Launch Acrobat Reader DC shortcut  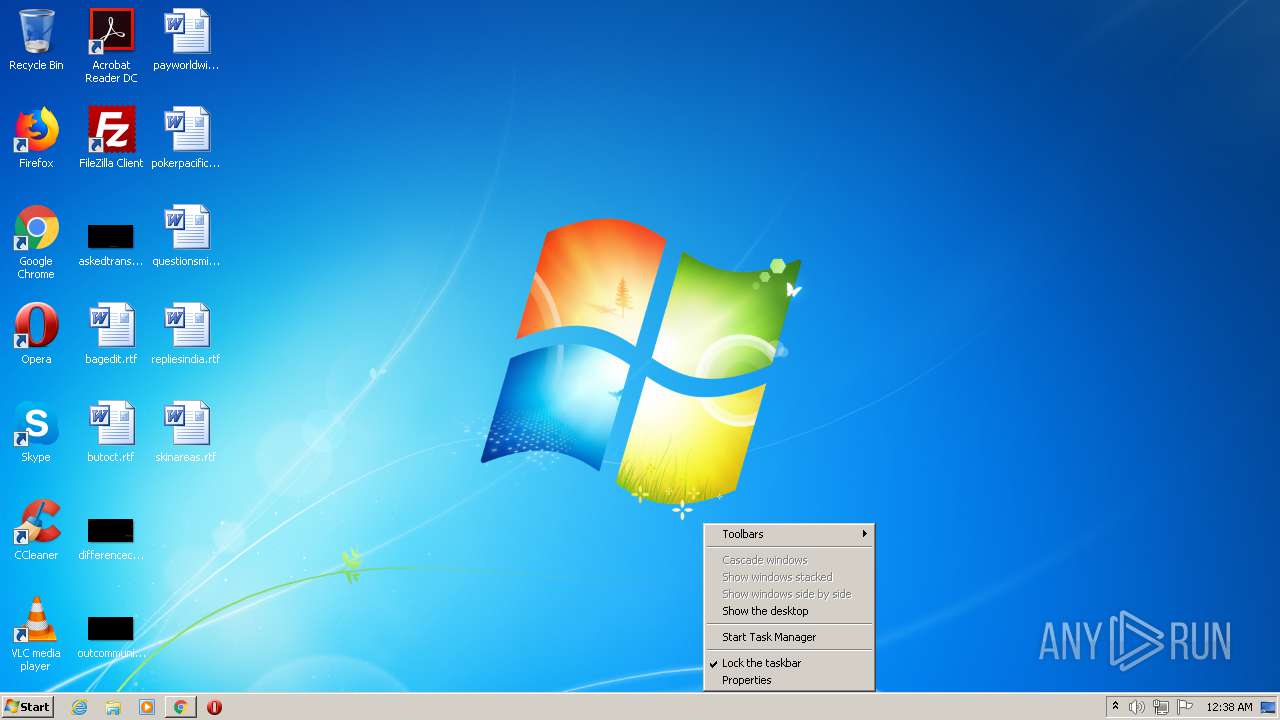coord(111,46)
